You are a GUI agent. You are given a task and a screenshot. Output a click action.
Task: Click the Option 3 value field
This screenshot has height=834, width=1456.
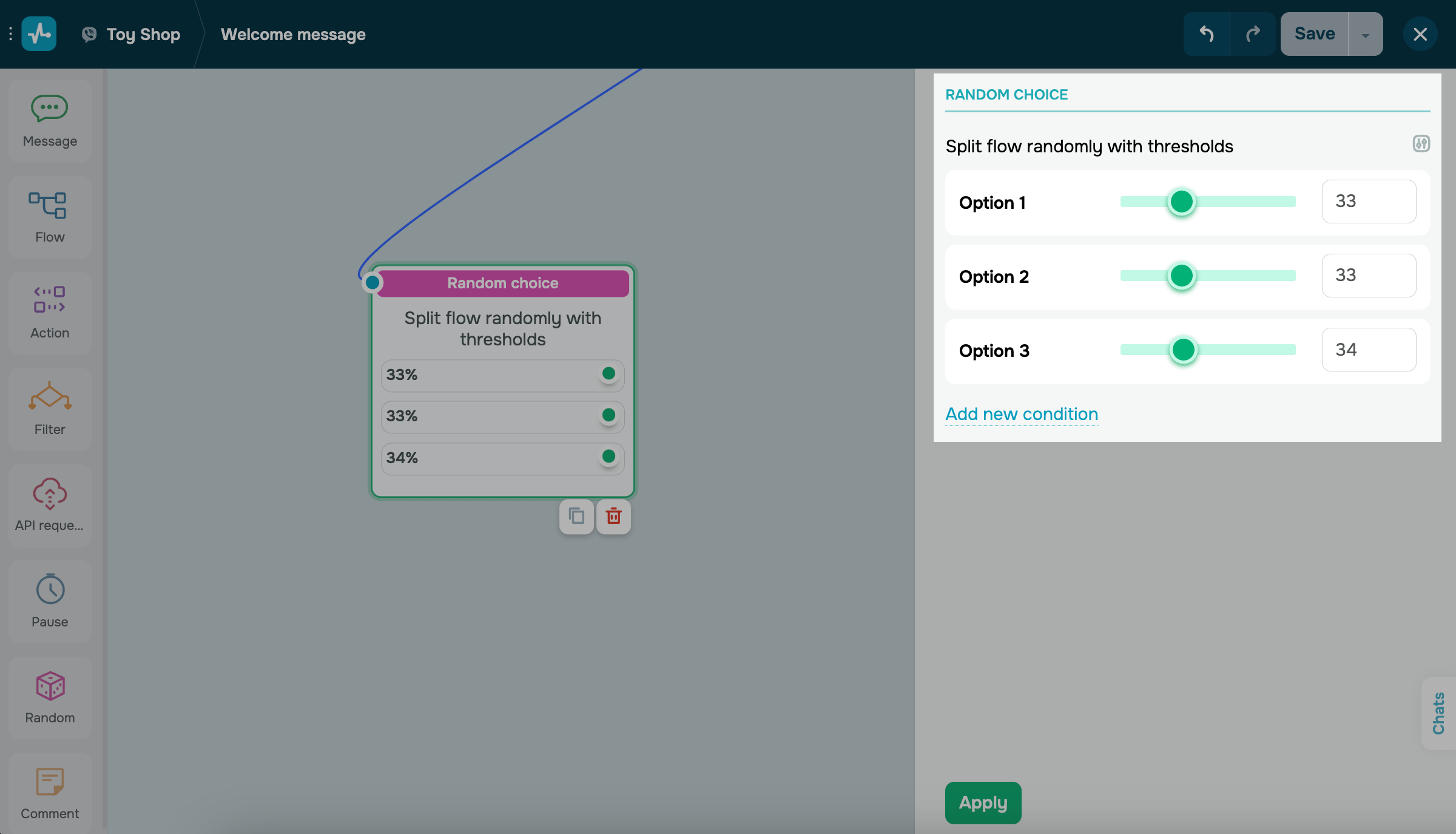pyautogui.click(x=1369, y=350)
